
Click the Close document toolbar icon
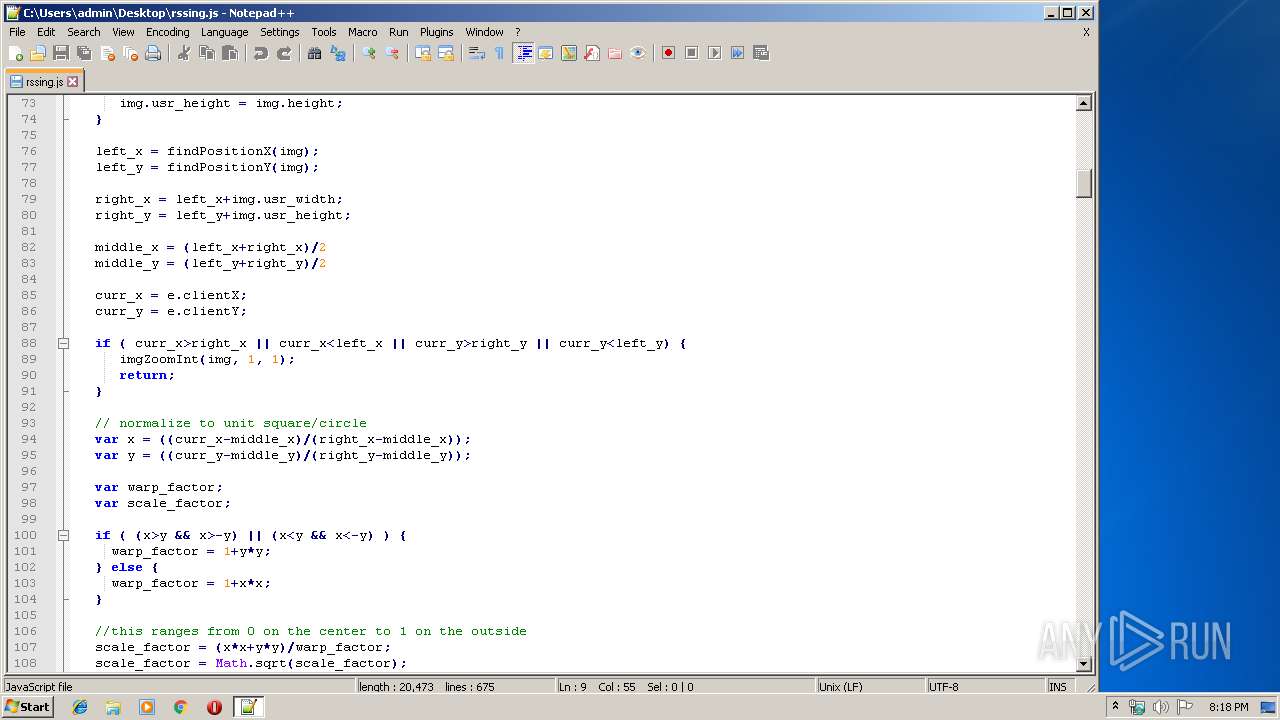[x=107, y=53]
